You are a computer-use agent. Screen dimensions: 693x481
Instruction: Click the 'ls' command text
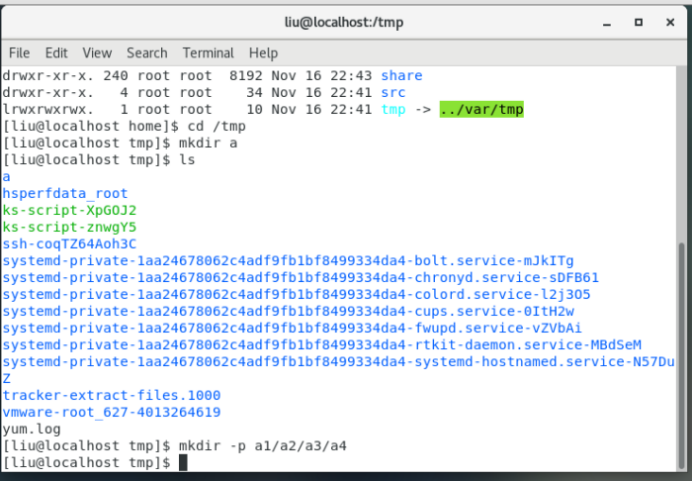(x=187, y=160)
